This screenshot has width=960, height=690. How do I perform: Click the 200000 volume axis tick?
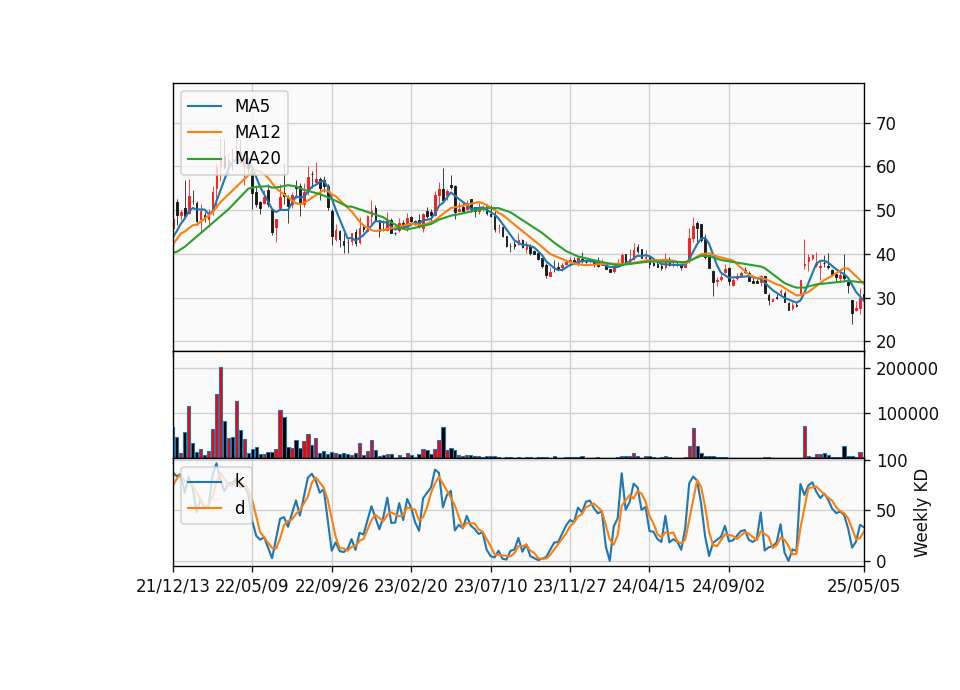point(907,369)
